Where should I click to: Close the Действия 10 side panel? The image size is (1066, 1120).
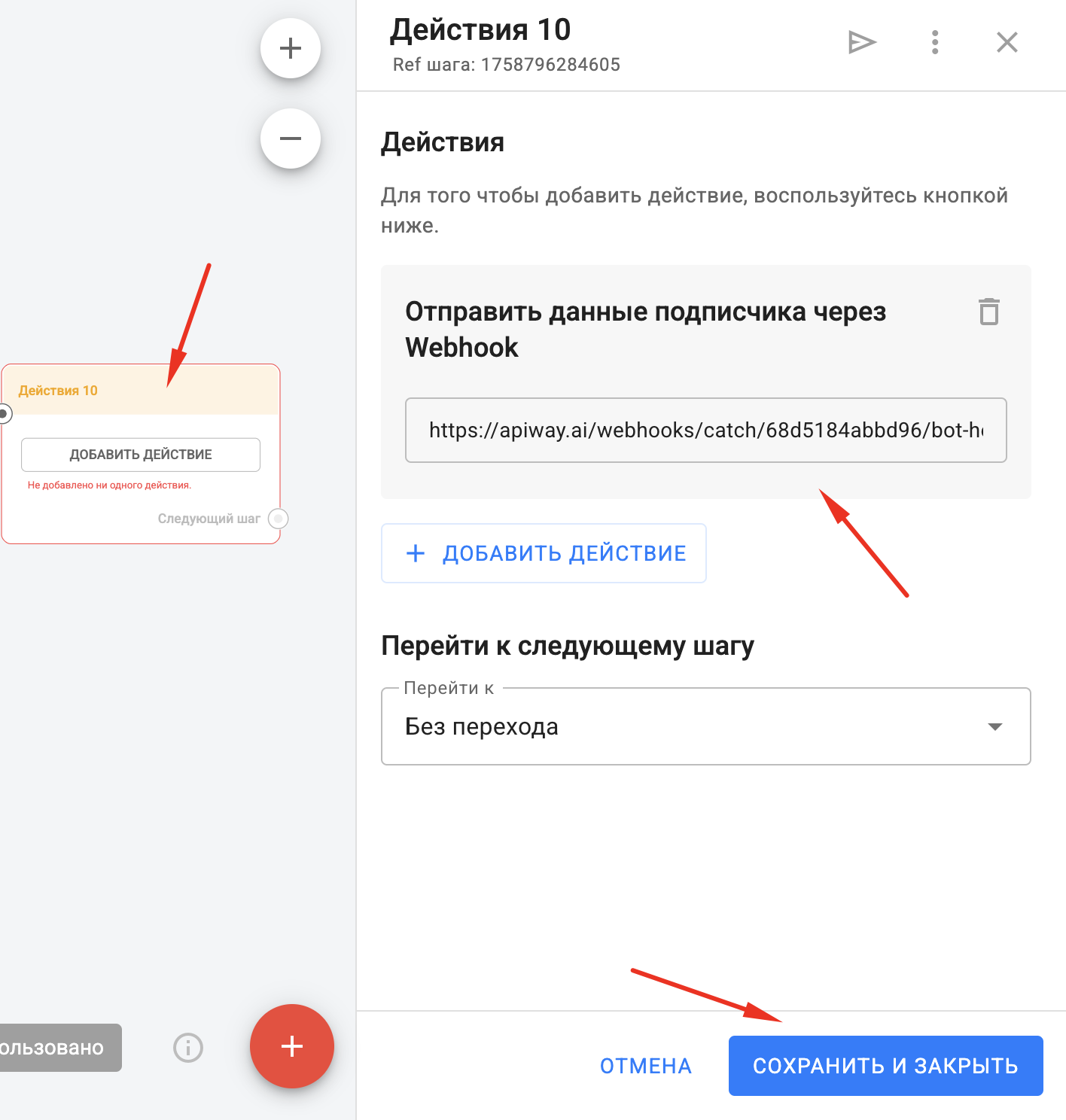(x=1007, y=42)
